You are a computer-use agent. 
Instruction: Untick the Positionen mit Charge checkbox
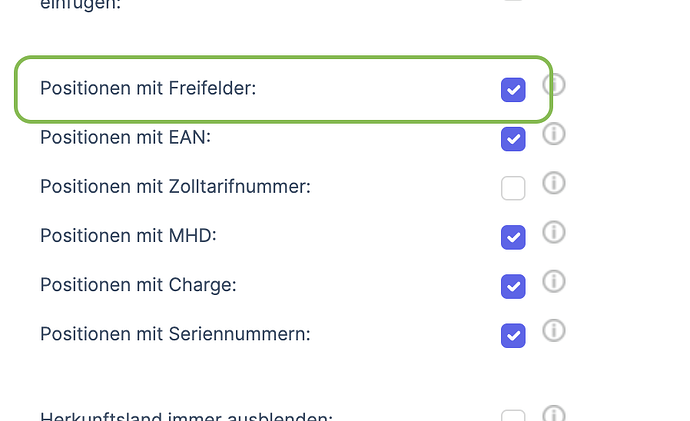click(x=513, y=287)
